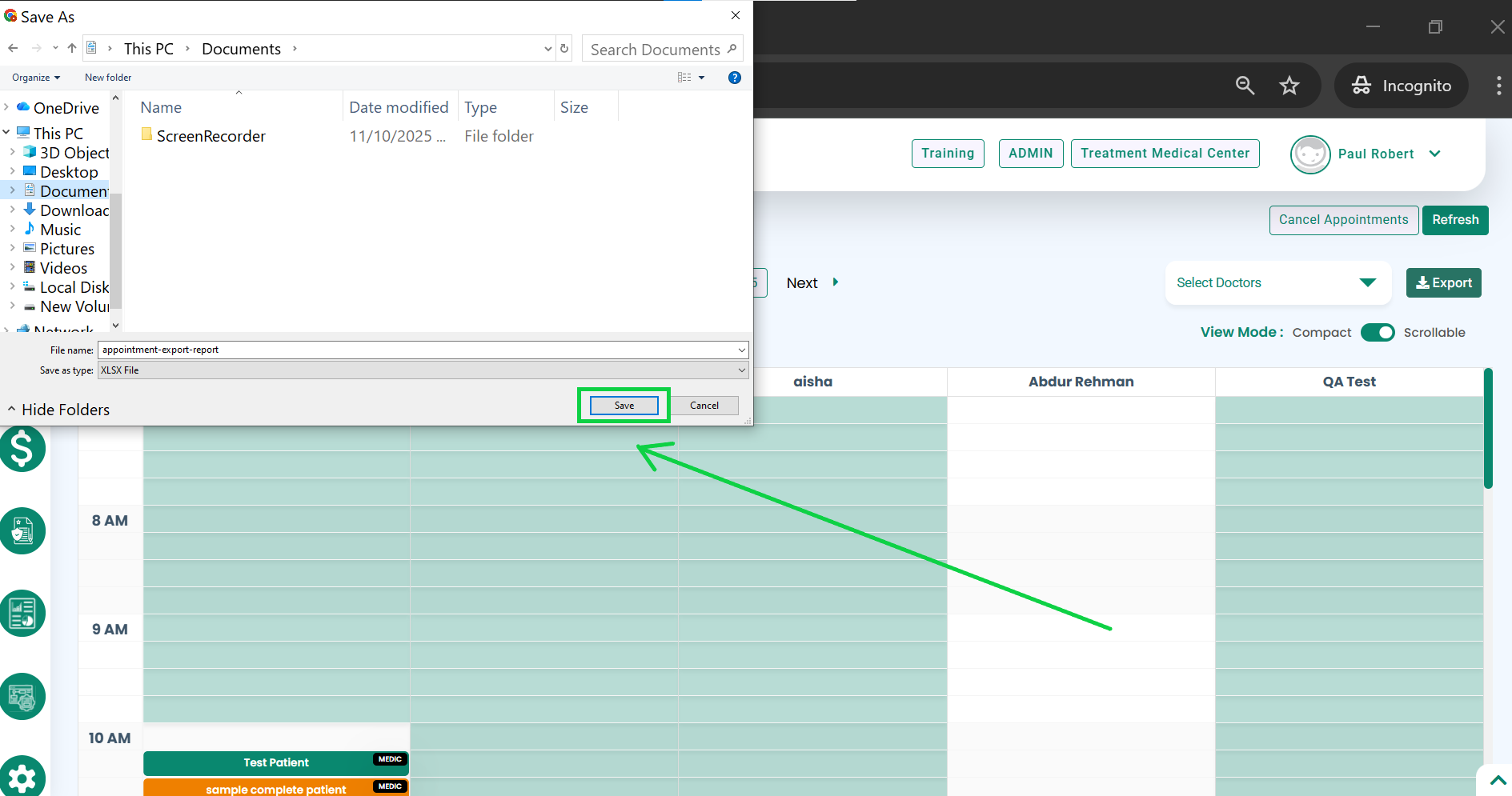Click the Cancel Appointments button
Viewport: 1512px width, 796px height.
tap(1343, 220)
